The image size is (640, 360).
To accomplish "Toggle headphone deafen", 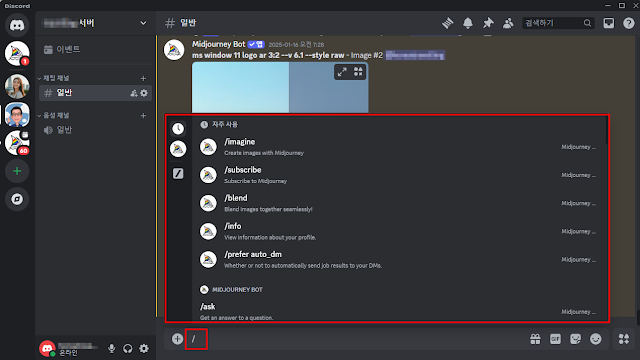I will click(128, 349).
